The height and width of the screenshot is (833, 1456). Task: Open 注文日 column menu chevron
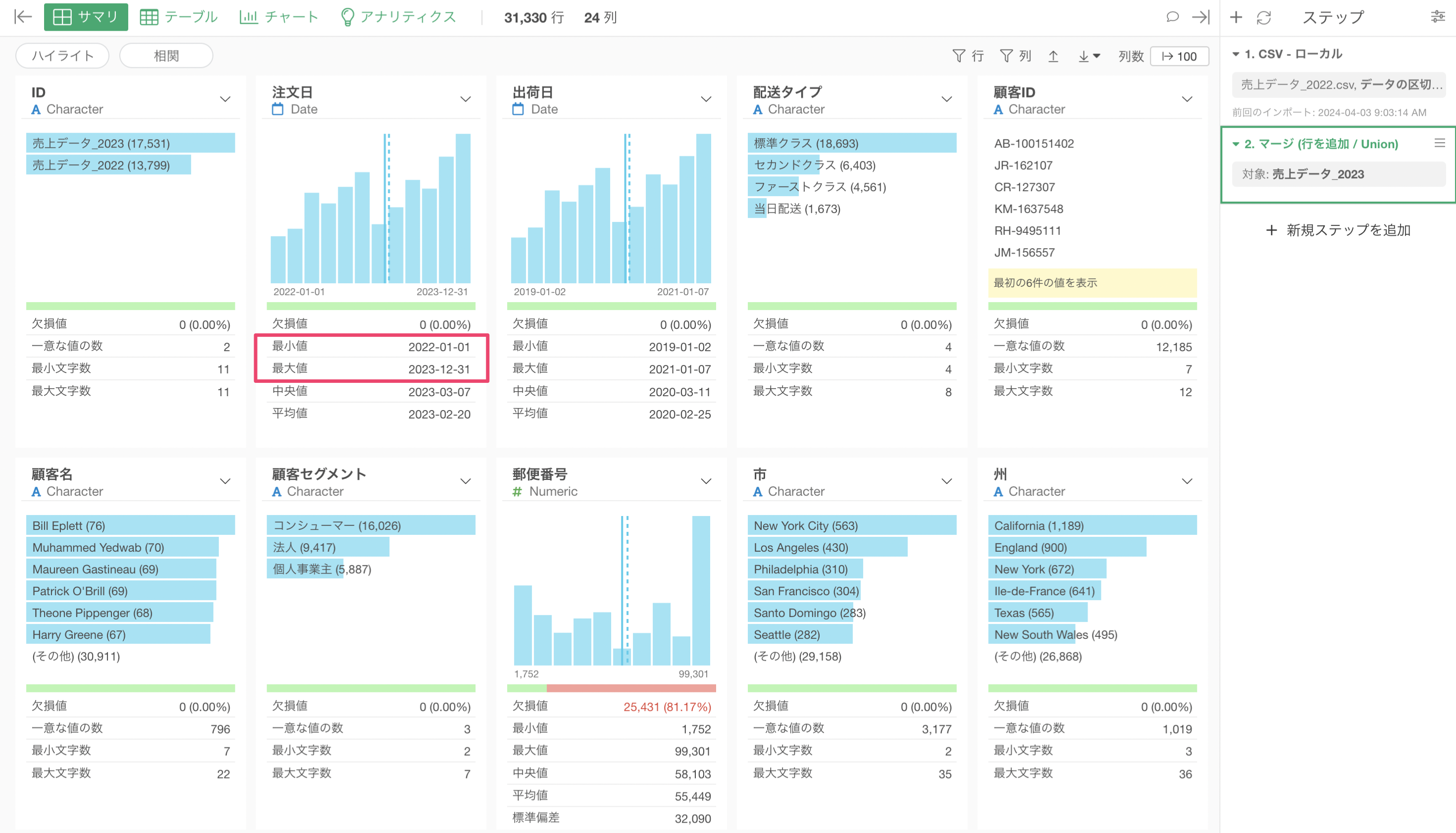(x=466, y=100)
